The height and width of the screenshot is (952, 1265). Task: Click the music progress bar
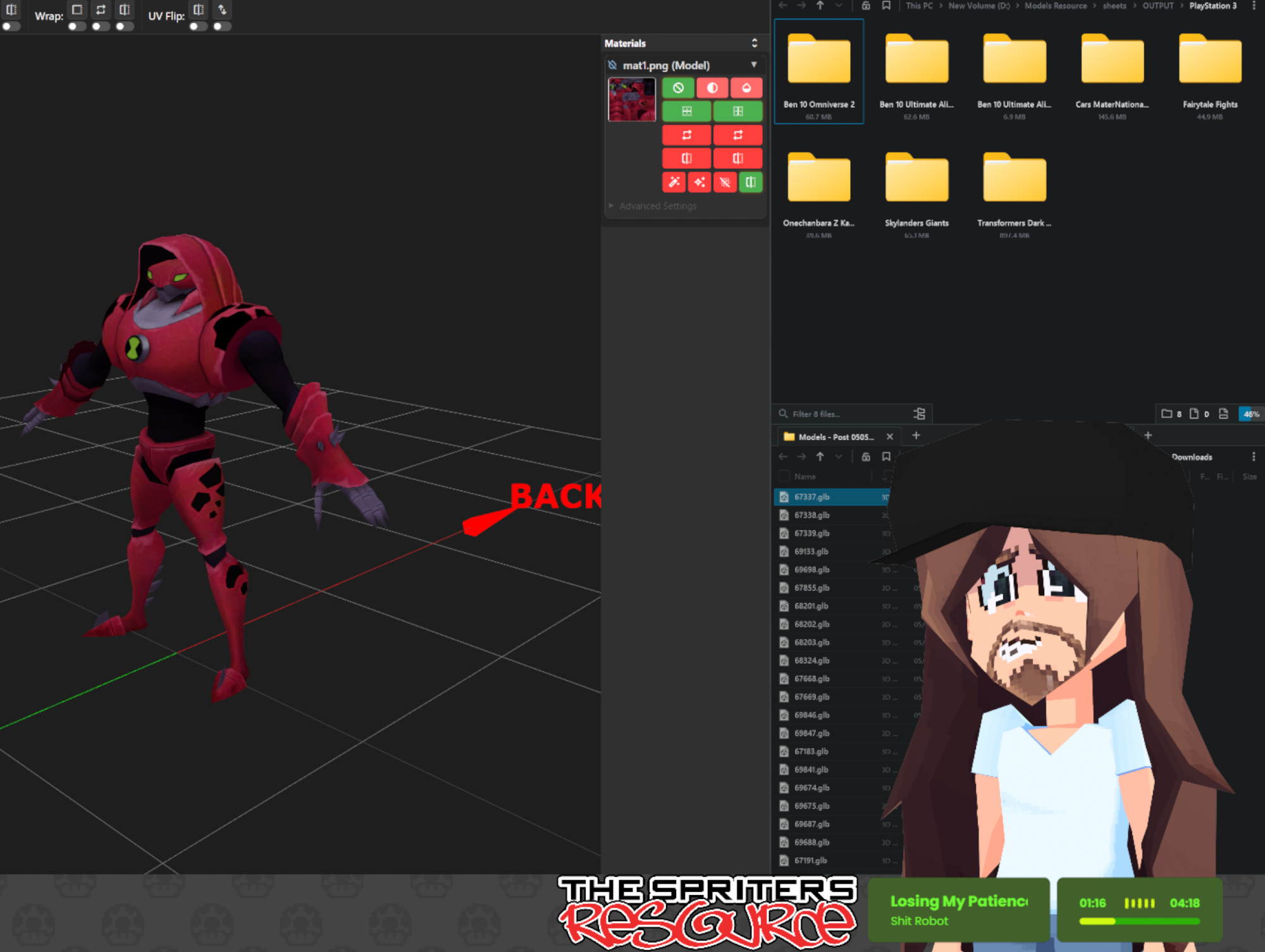pyautogui.click(x=1139, y=922)
